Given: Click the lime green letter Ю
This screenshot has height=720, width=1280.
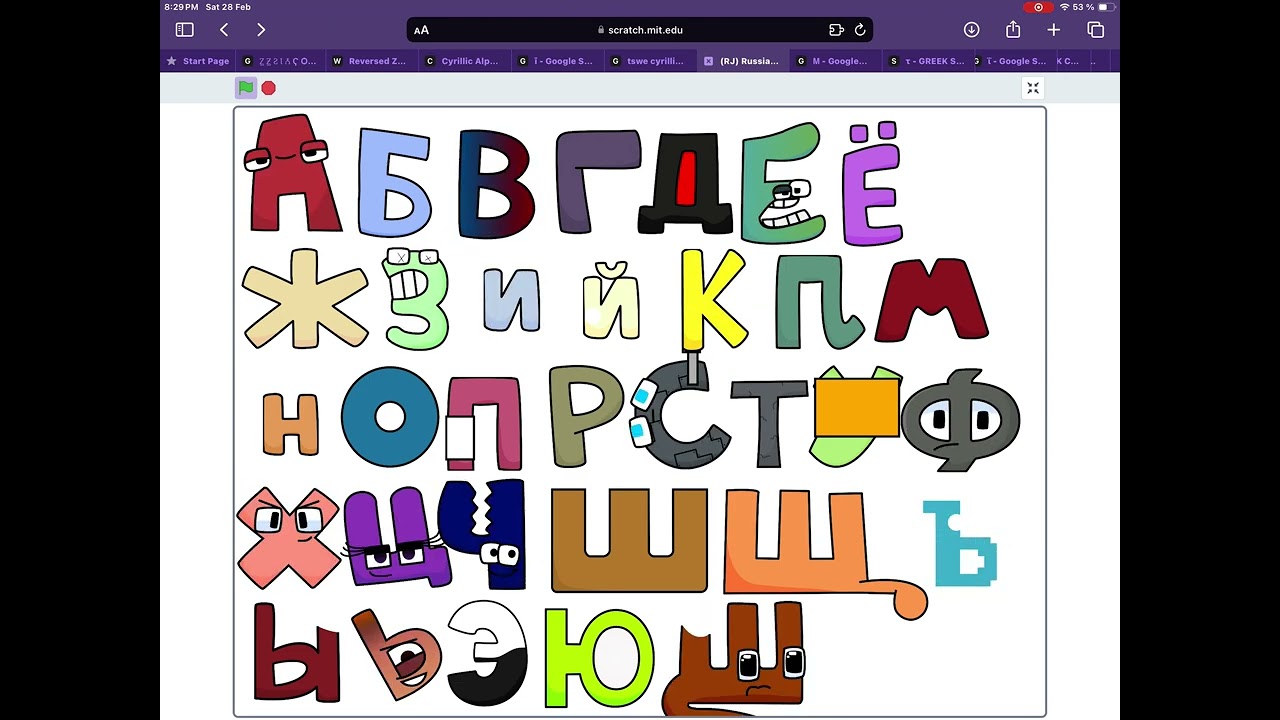Looking at the screenshot, I should [x=599, y=657].
